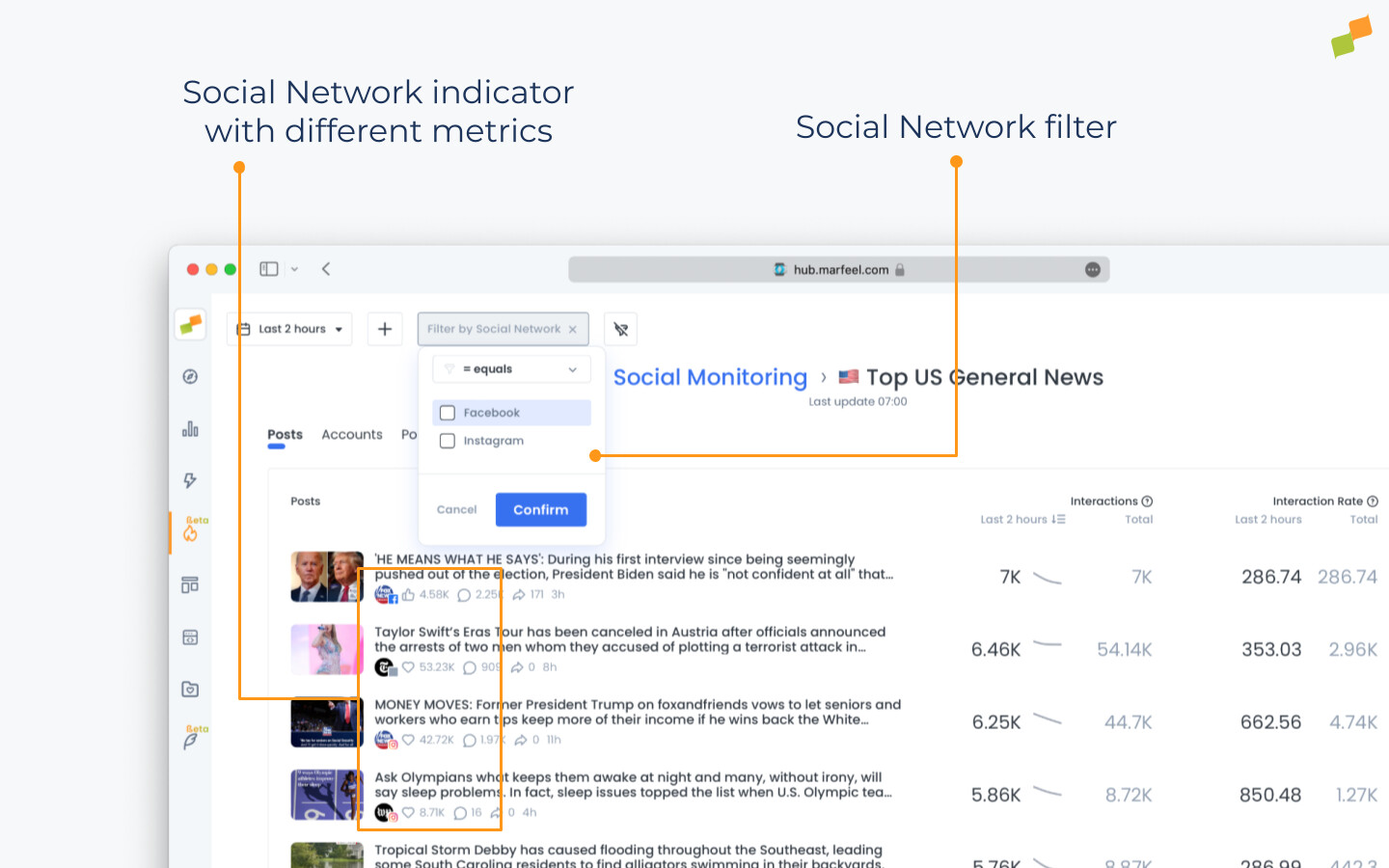Click the Social Monitoring breadcrumb link
Screen dimensions: 1389x868
click(x=710, y=377)
